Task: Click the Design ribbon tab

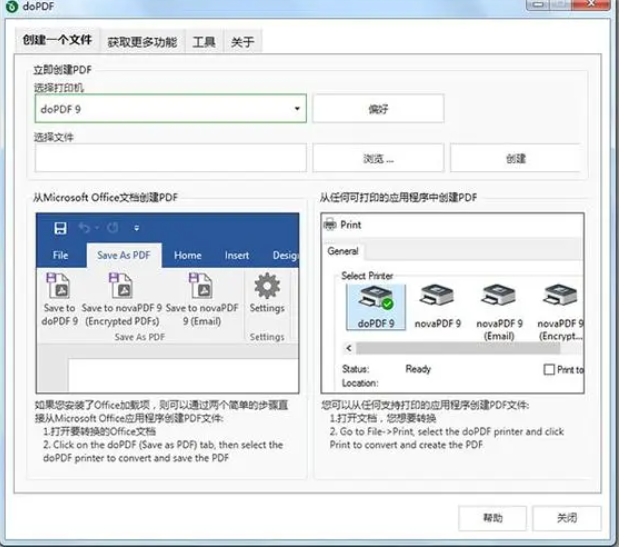Action: (285, 255)
